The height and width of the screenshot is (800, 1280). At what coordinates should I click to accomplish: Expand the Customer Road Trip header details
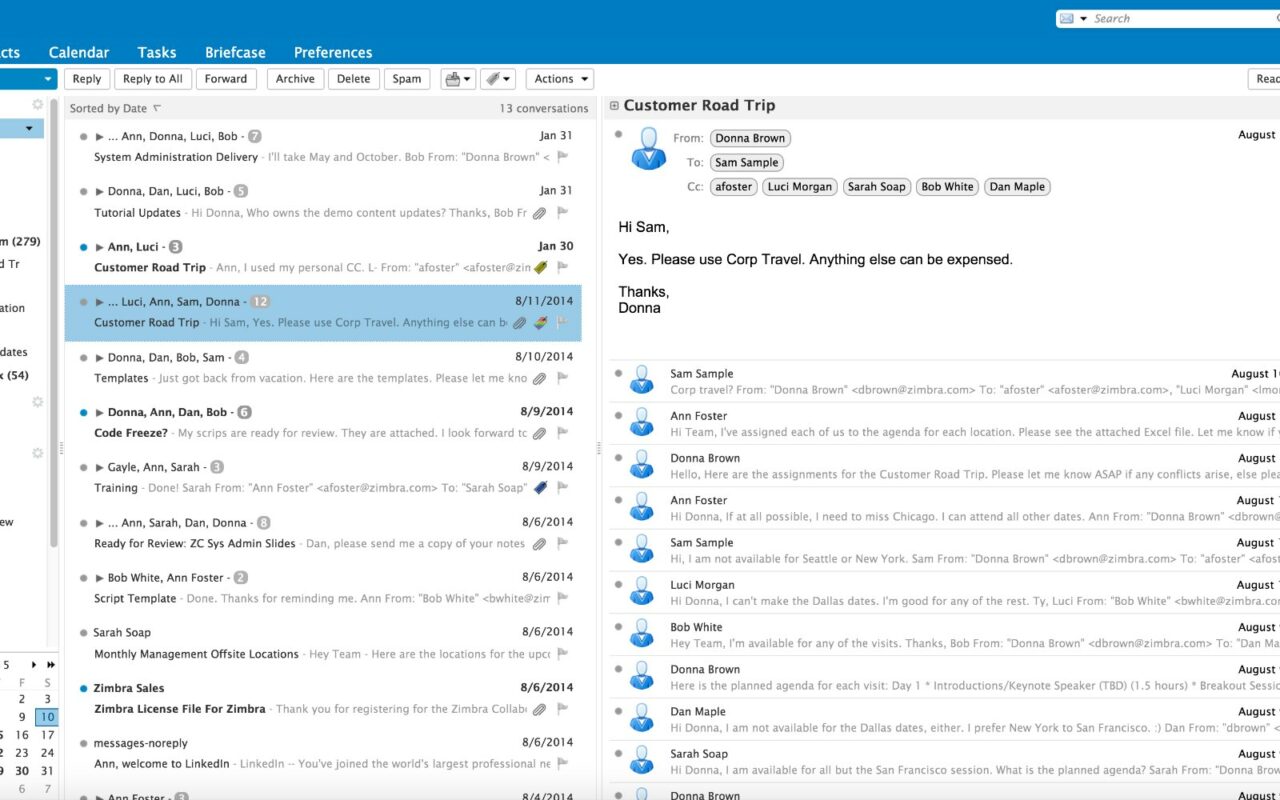click(x=614, y=106)
